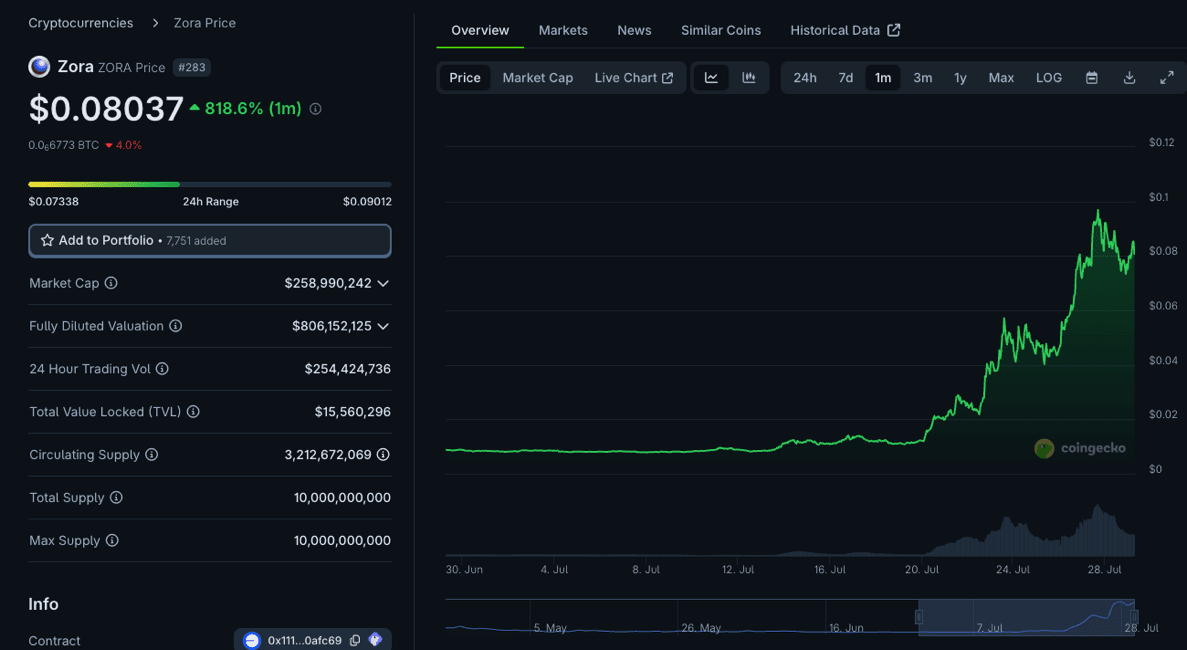Open Cryptocurrencies breadcrumb link
The image size is (1187, 650).
80,23
